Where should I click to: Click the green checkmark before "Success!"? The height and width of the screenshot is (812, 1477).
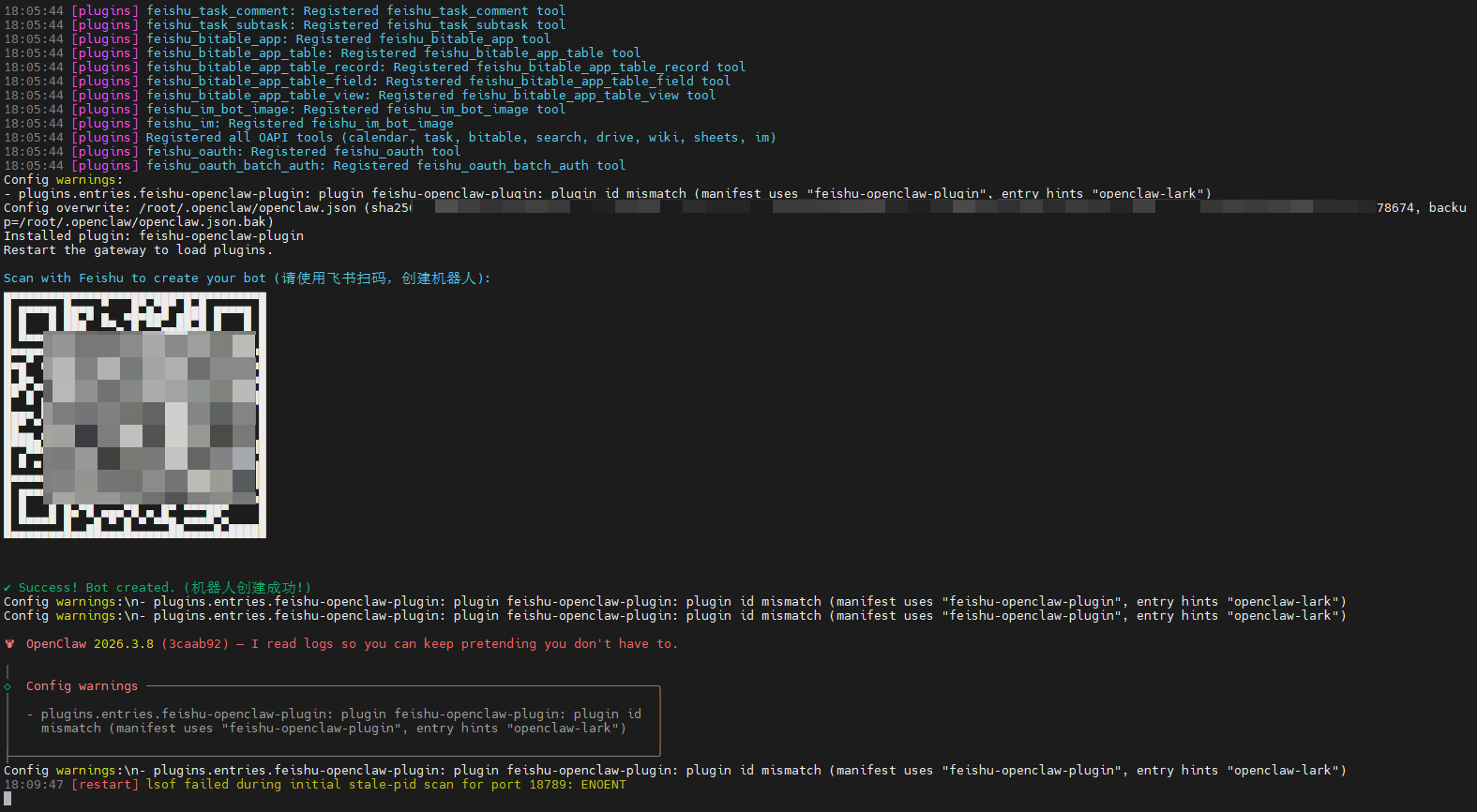pyautogui.click(x=8, y=588)
